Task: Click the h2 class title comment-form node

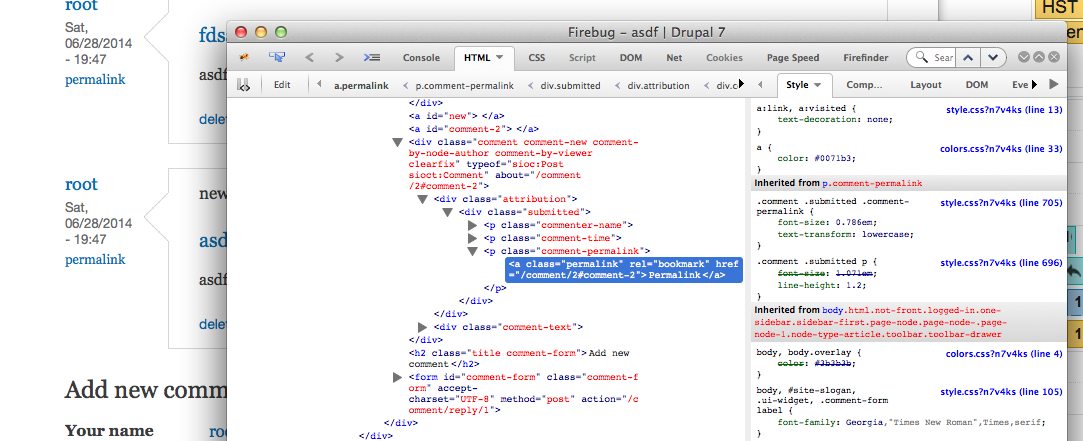Action: coord(519,359)
